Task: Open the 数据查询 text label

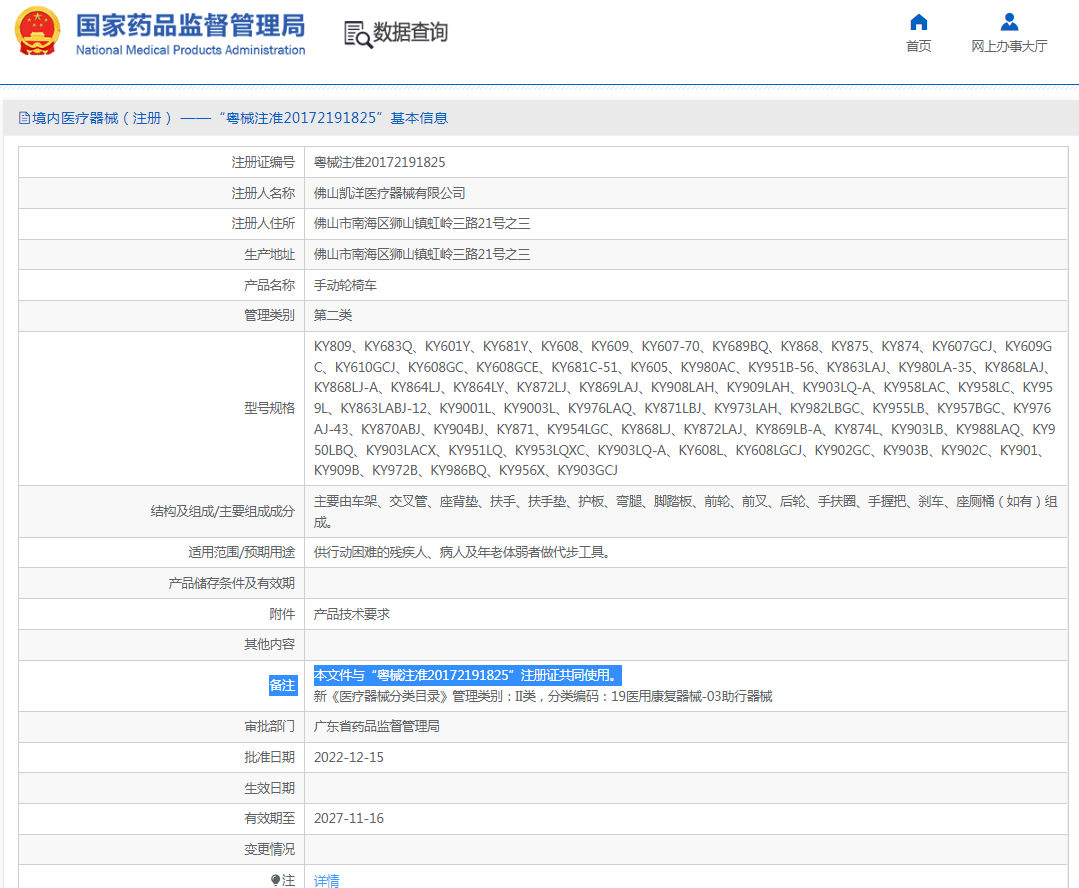Action: [411, 32]
